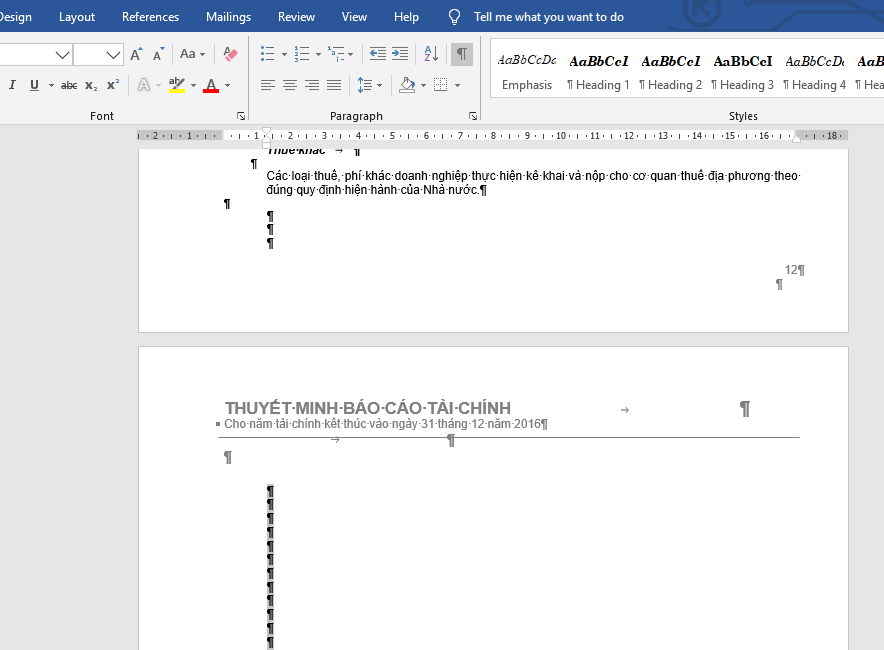Viewport: 884px width, 650px height.
Task: Toggle Show/Hide paragraph marks button
Action: pos(462,54)
